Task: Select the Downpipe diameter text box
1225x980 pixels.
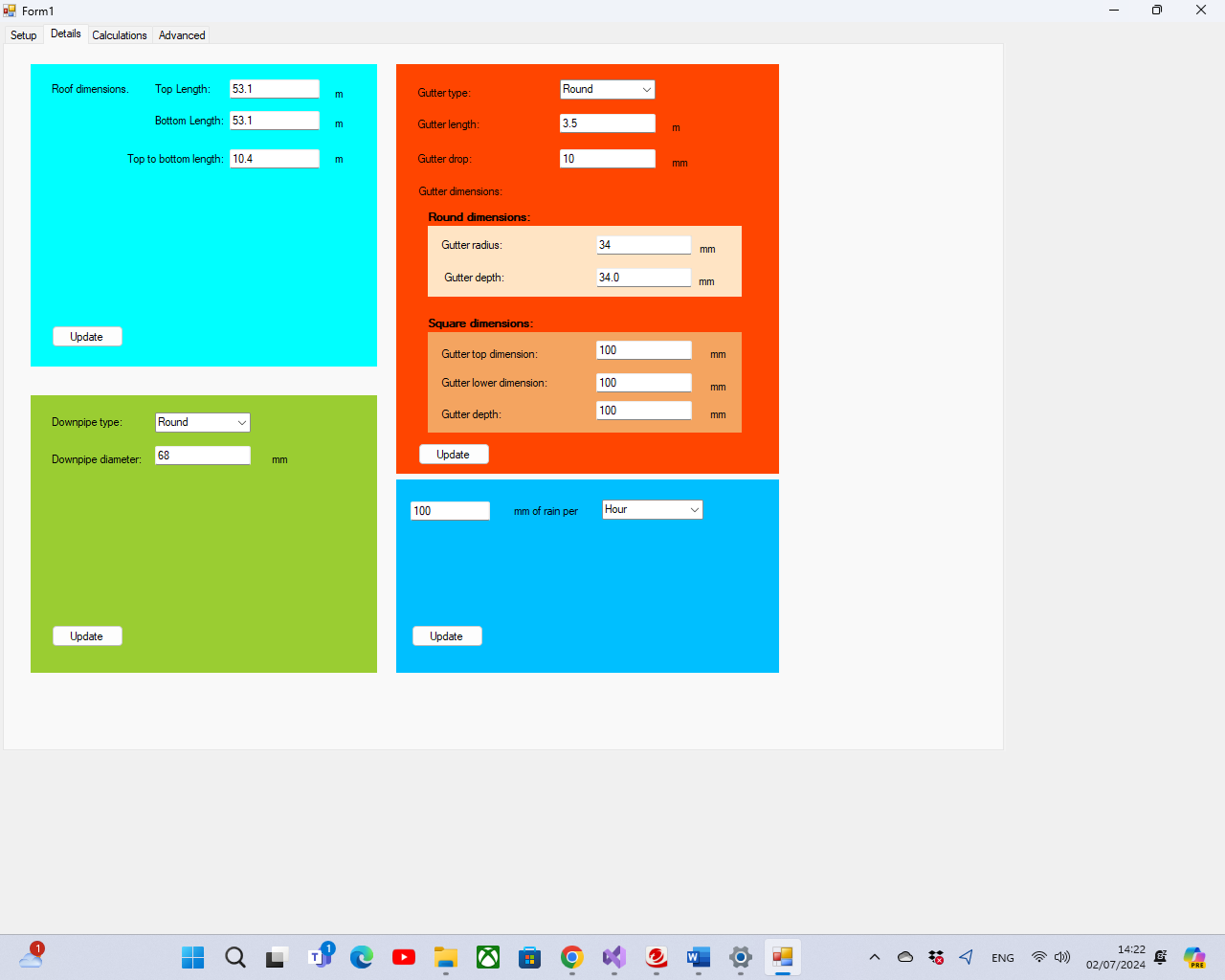Action: pos(202,456)
